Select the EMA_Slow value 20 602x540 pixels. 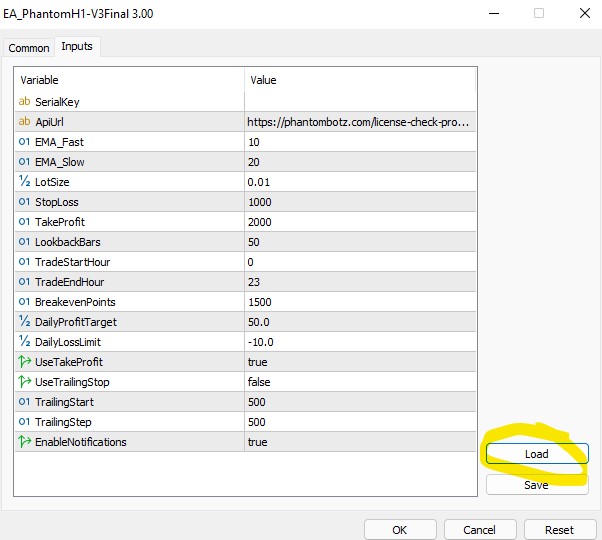pyautogui.click(x=360, y=162)
